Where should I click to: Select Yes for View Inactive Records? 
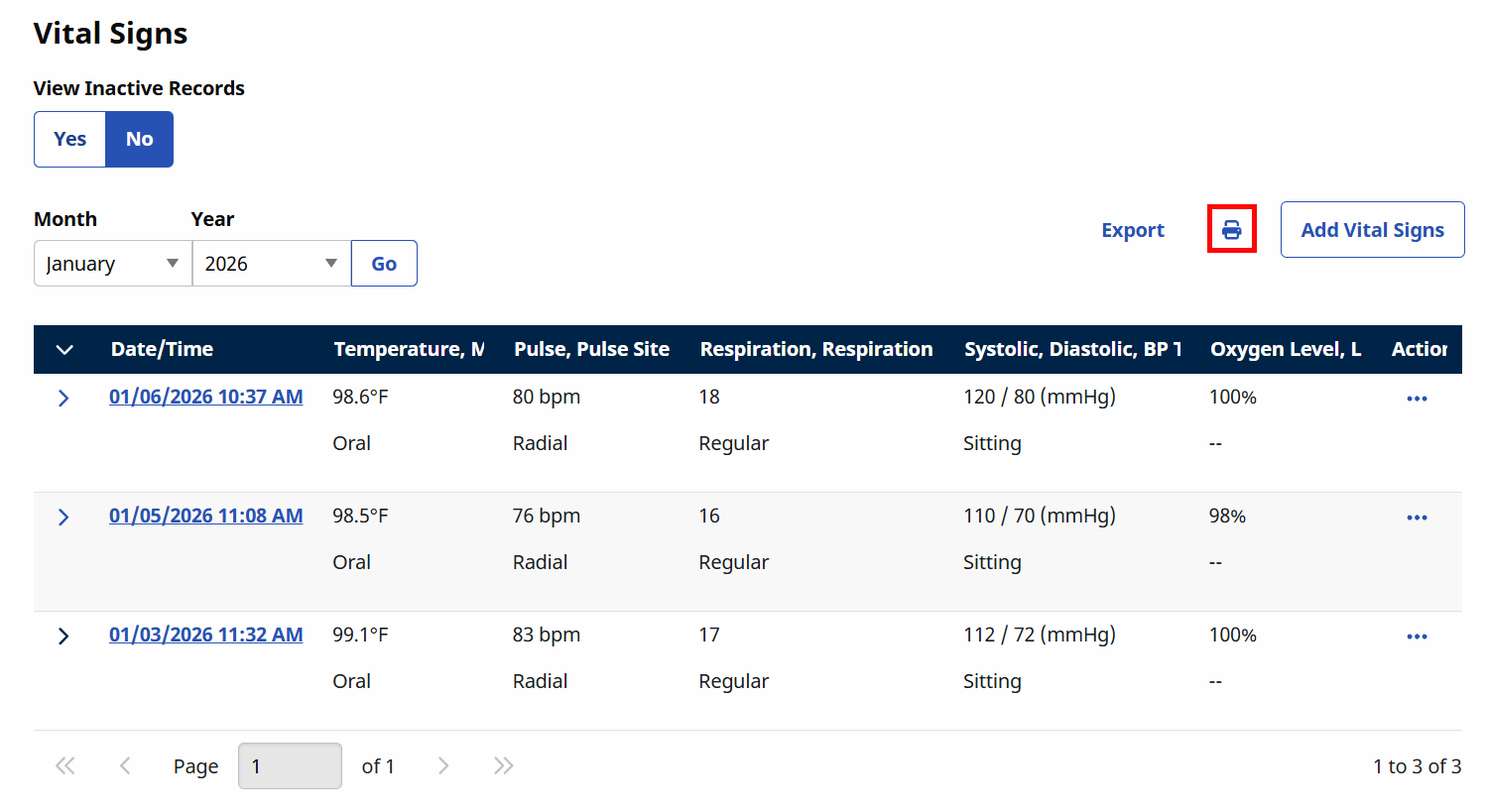(69, 139)
